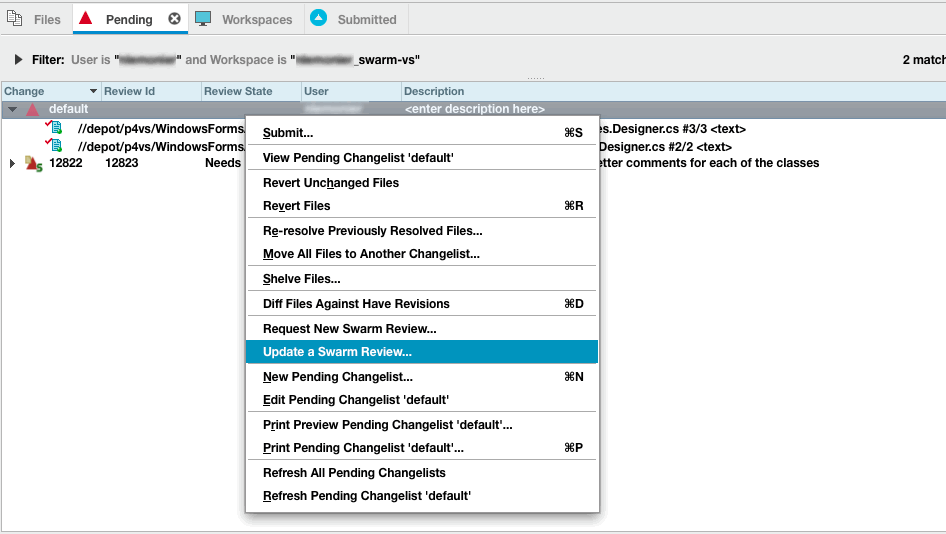
Task: Switch to the Workspaces tab
Action: point(257,19)
